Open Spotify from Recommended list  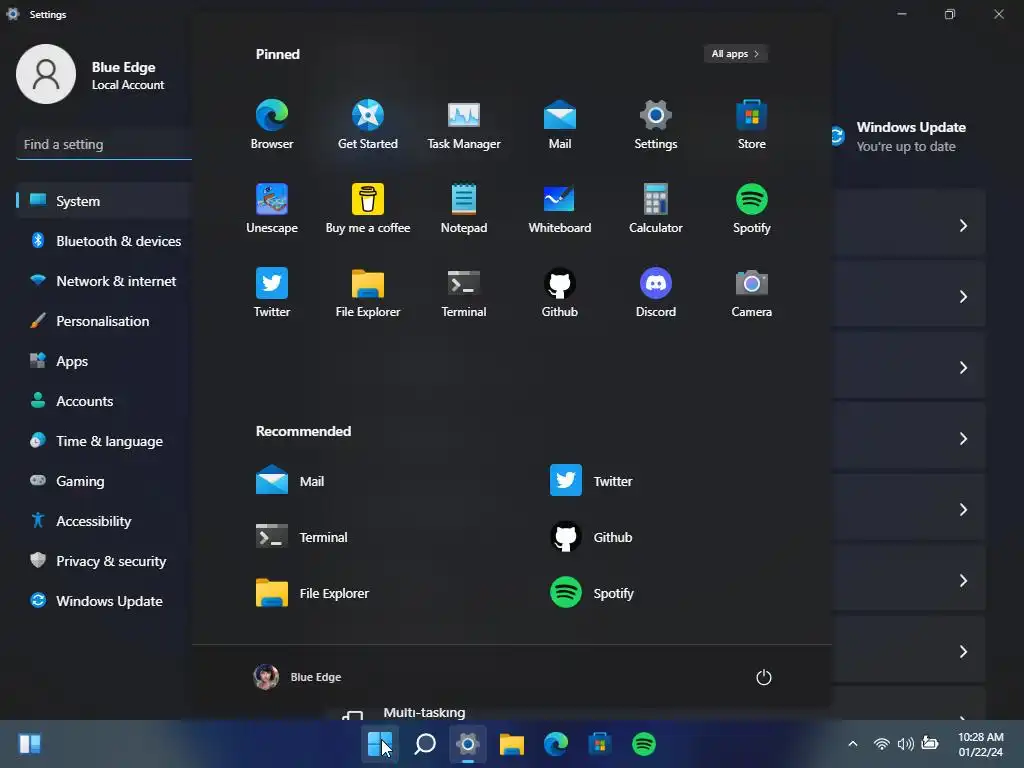coord(592,593)
